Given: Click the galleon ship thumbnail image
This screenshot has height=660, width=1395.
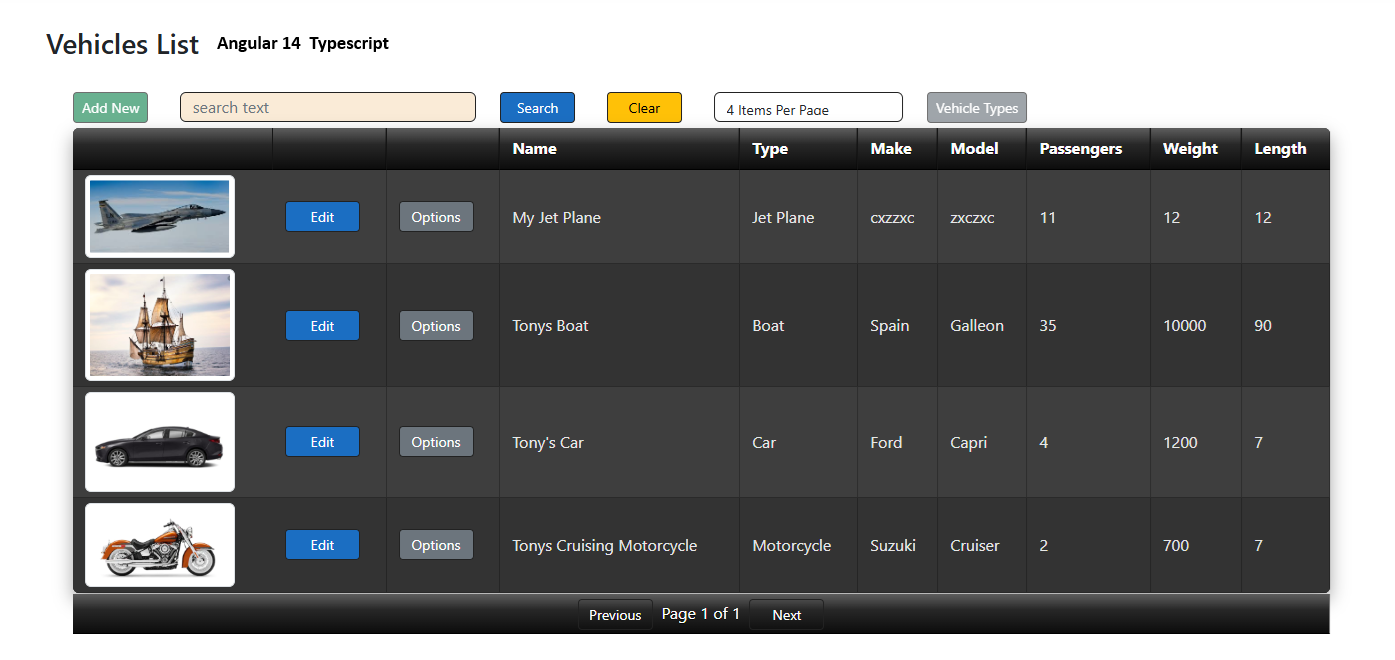Looking at the screenshot, I should tap(160, 325).
